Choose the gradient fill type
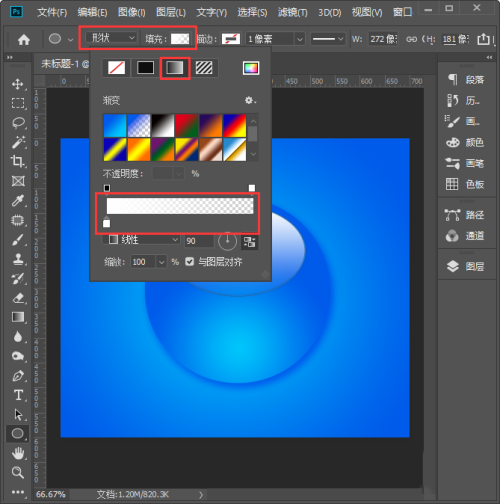This screenshot has width=500, height=504. 175,68
